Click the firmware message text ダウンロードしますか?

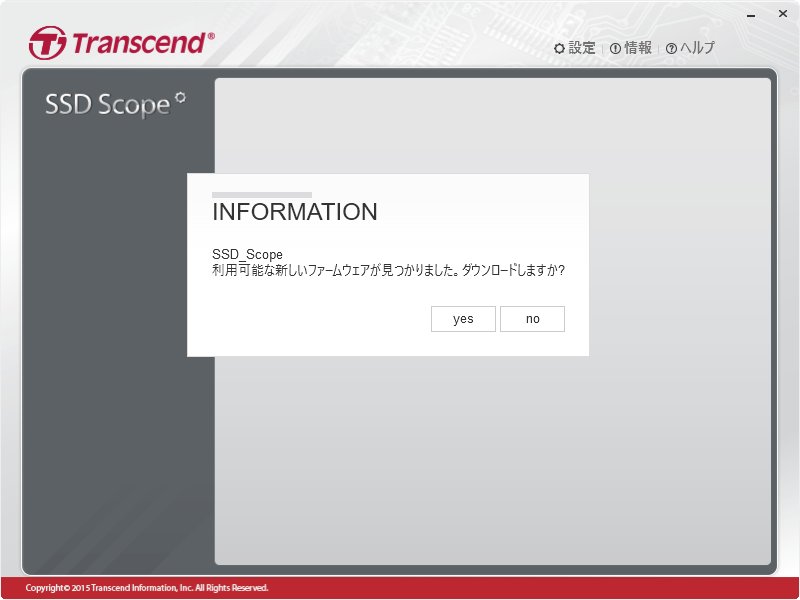[x=513, y=270]
